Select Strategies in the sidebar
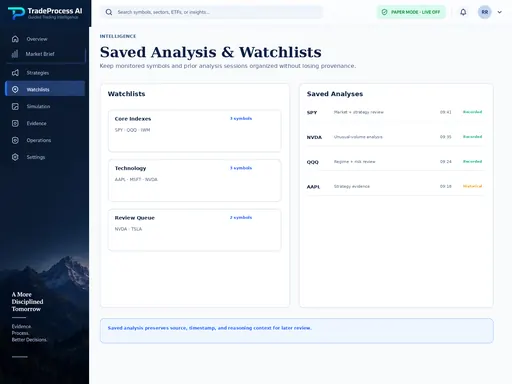The height and width of the screenshot is (384, 512). [45, 73]
